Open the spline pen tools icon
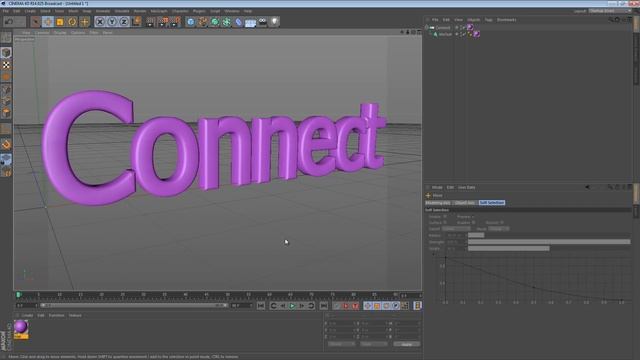 [202, 22]
